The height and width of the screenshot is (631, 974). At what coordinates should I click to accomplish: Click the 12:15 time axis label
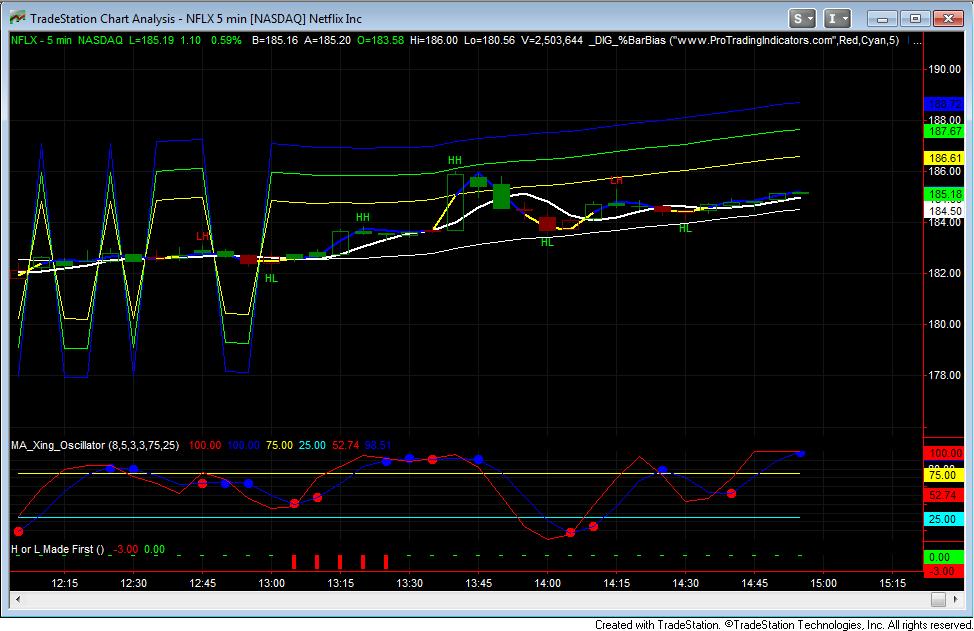65,583
